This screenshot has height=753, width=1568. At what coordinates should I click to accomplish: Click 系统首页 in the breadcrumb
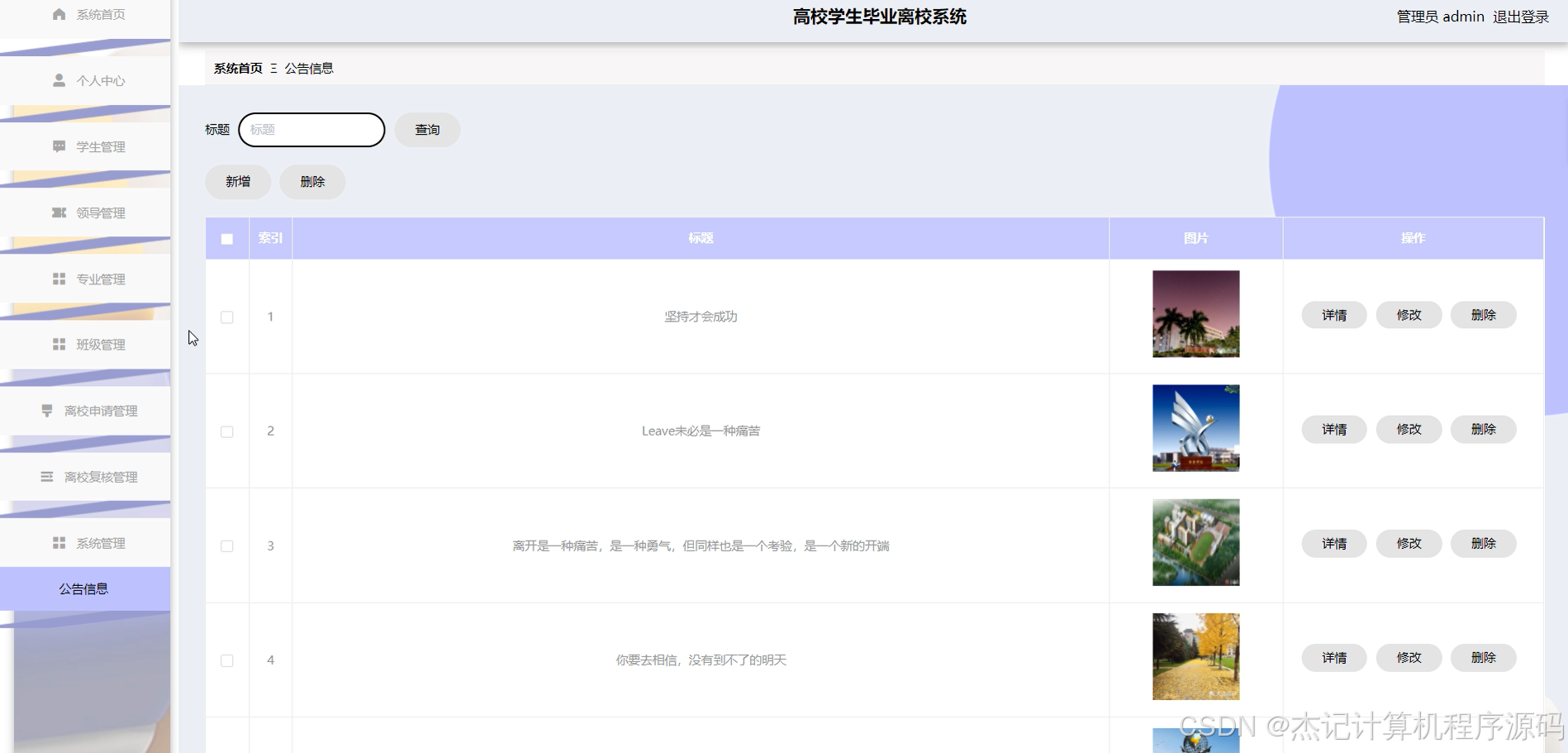(238, 69)
